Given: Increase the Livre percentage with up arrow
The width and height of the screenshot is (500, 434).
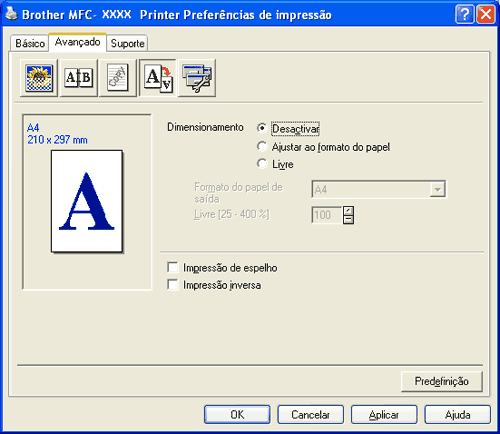Looking at the screenshot, I should (348, 211).
